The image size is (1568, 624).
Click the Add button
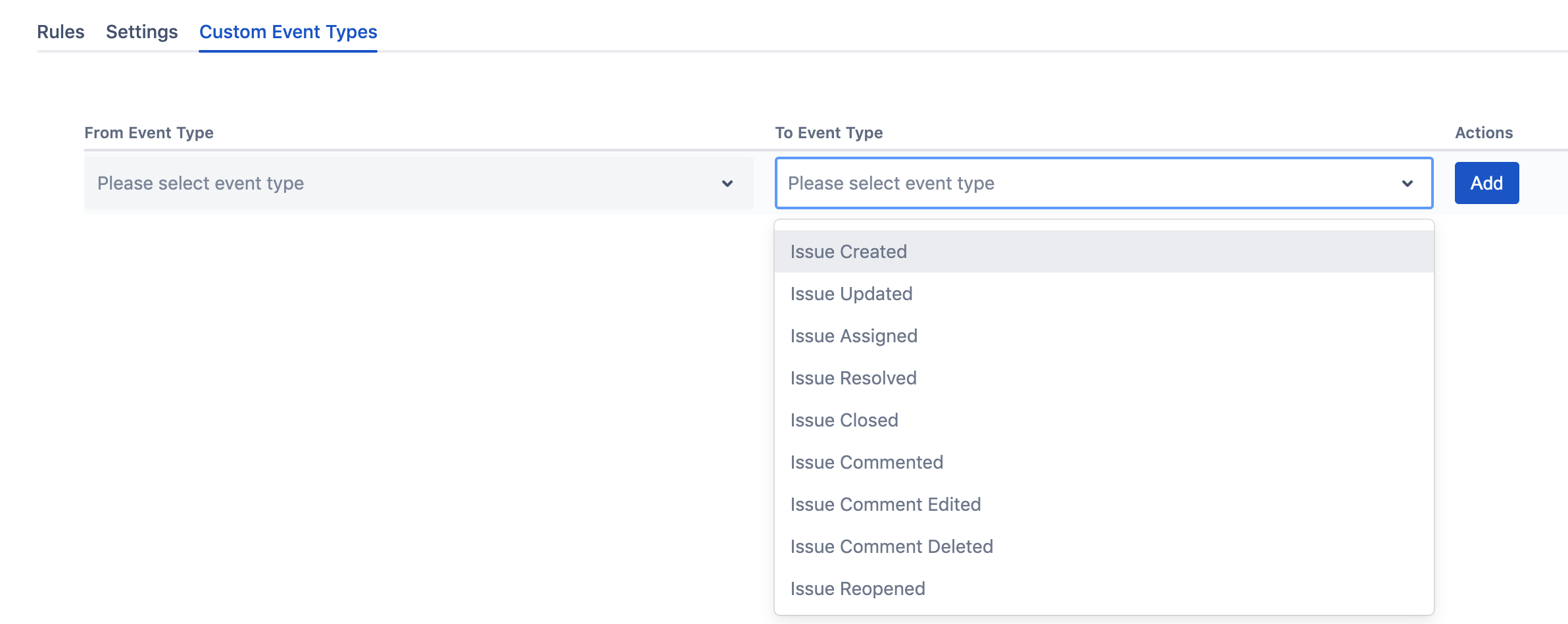click(x=1486, y=183)
